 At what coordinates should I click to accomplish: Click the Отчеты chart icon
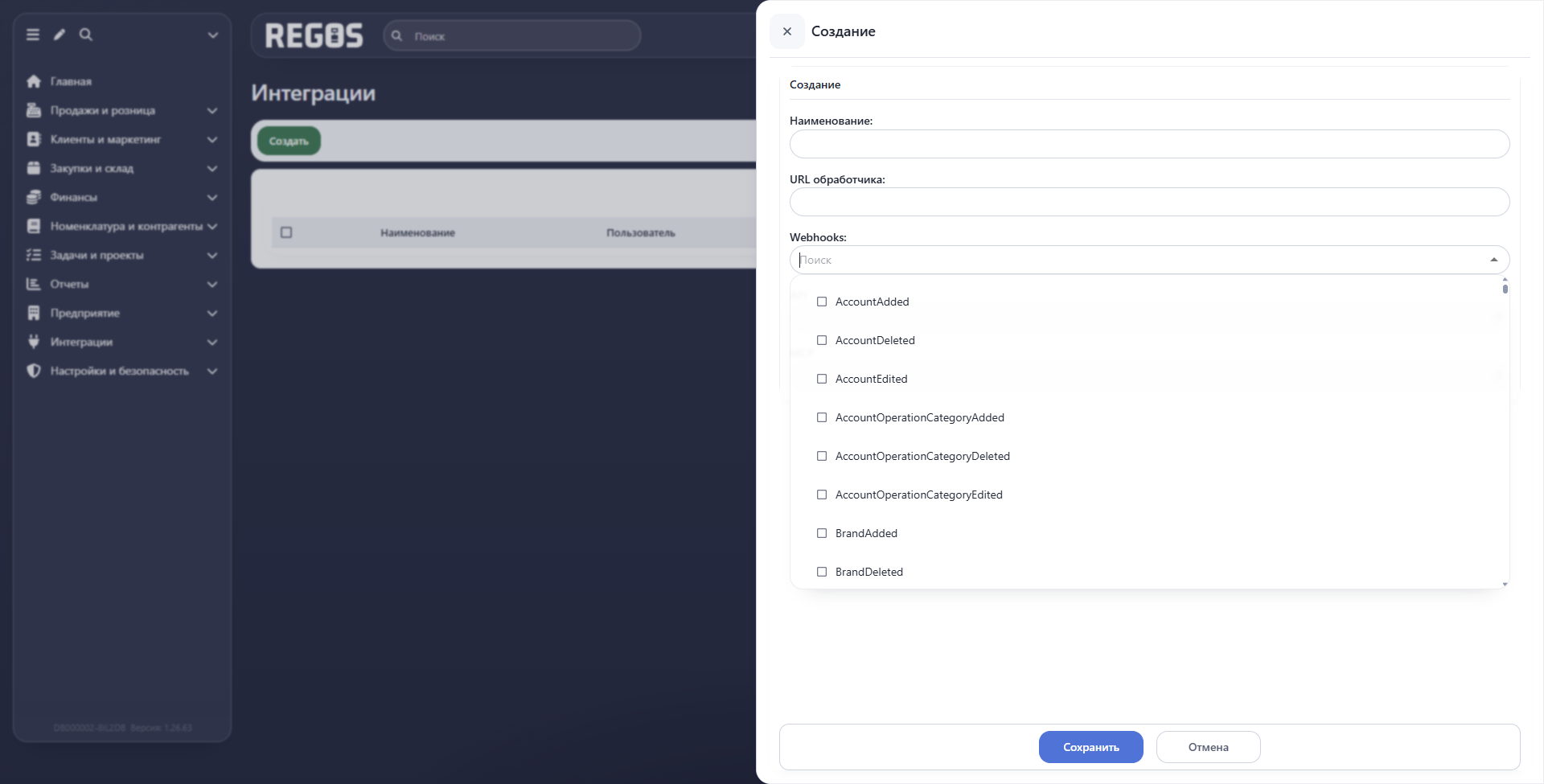[34, 284]
